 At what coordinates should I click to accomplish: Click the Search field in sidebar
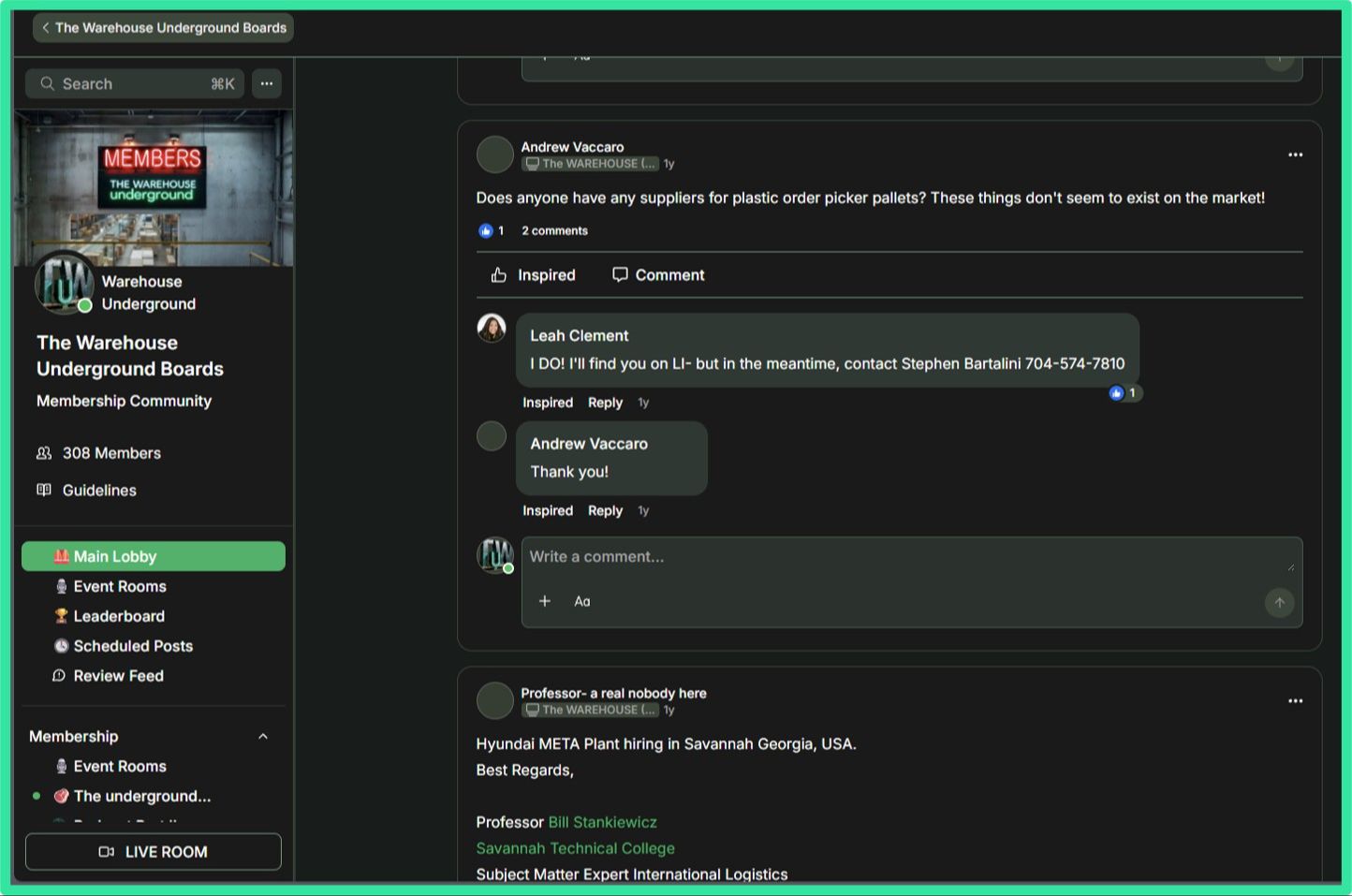135,83
